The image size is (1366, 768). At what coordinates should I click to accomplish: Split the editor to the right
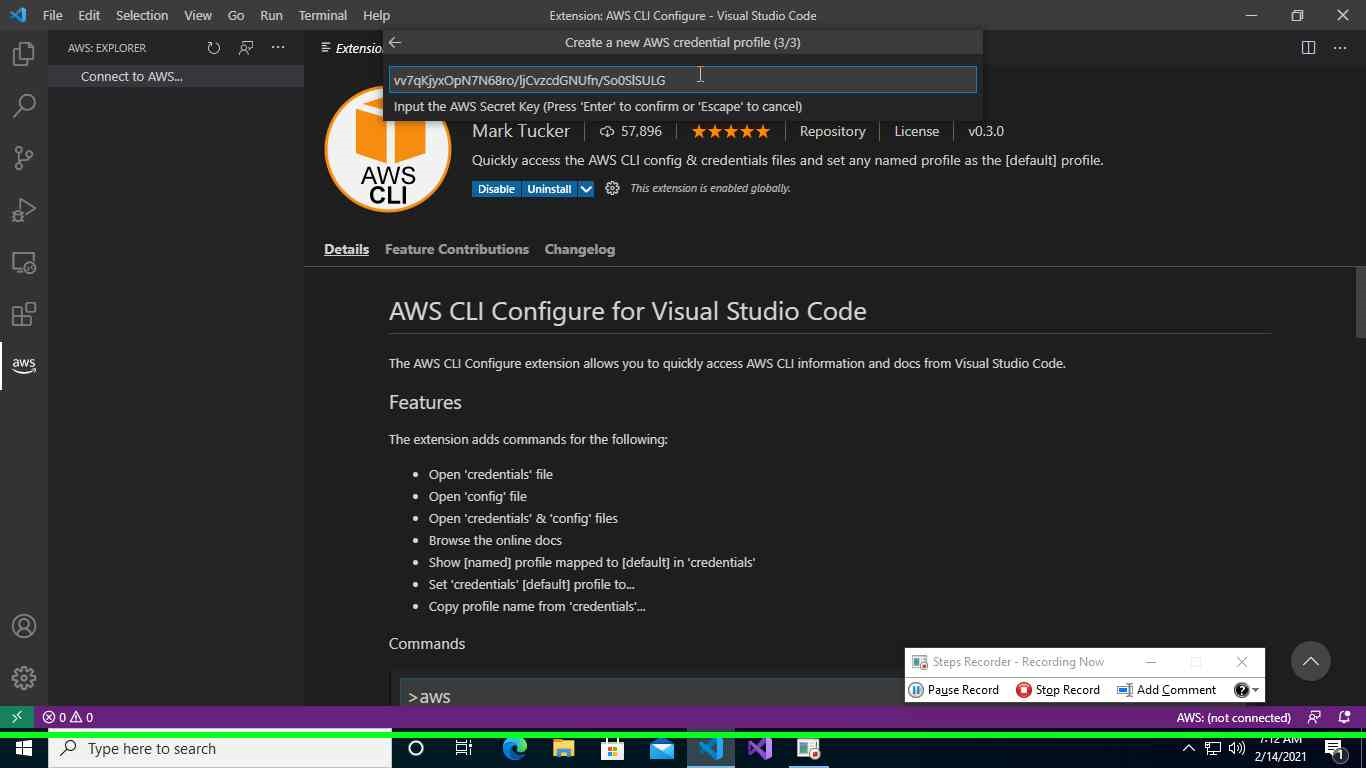coord(1308,47)
